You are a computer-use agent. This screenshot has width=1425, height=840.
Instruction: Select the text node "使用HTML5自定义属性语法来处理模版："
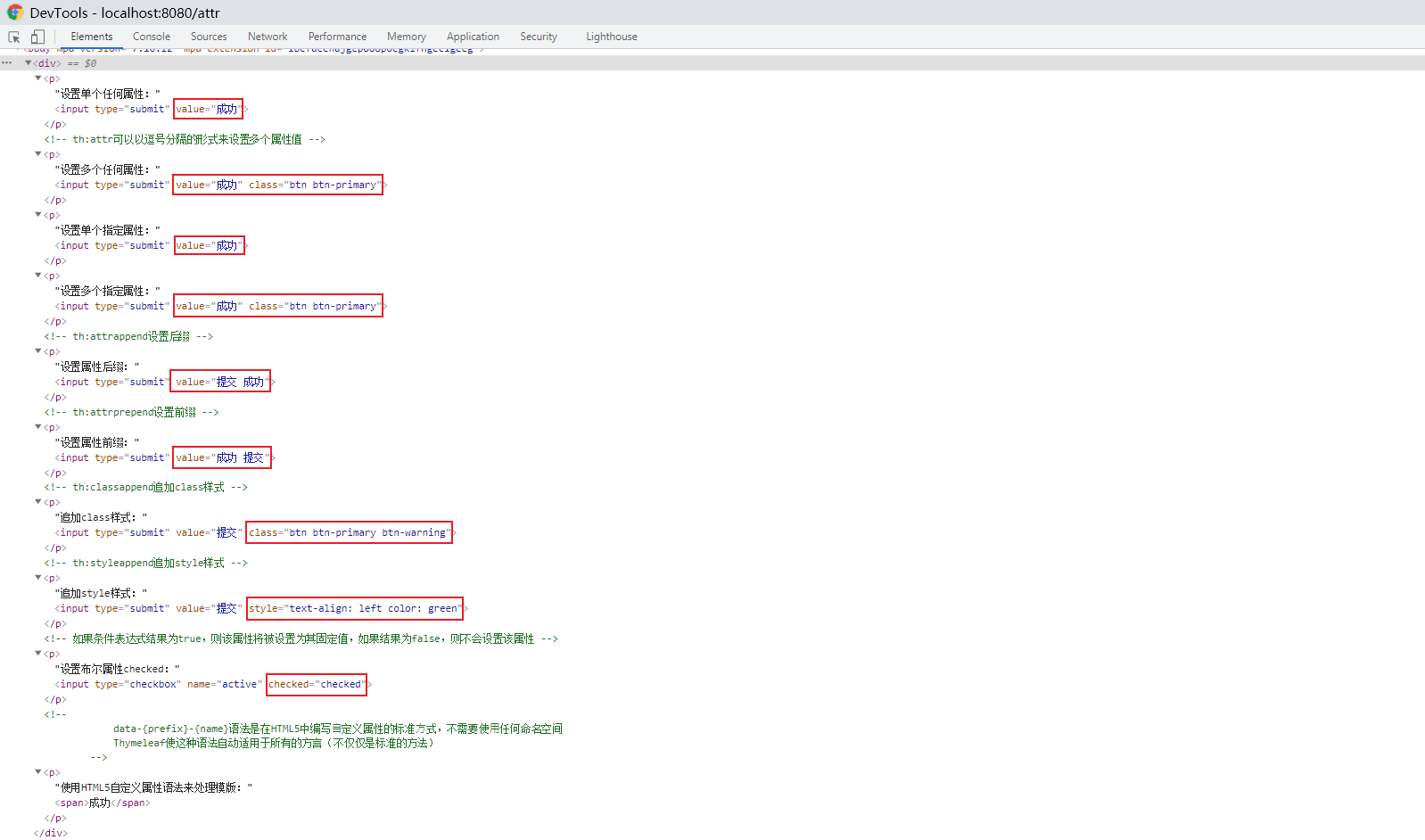tap(153, 787)
